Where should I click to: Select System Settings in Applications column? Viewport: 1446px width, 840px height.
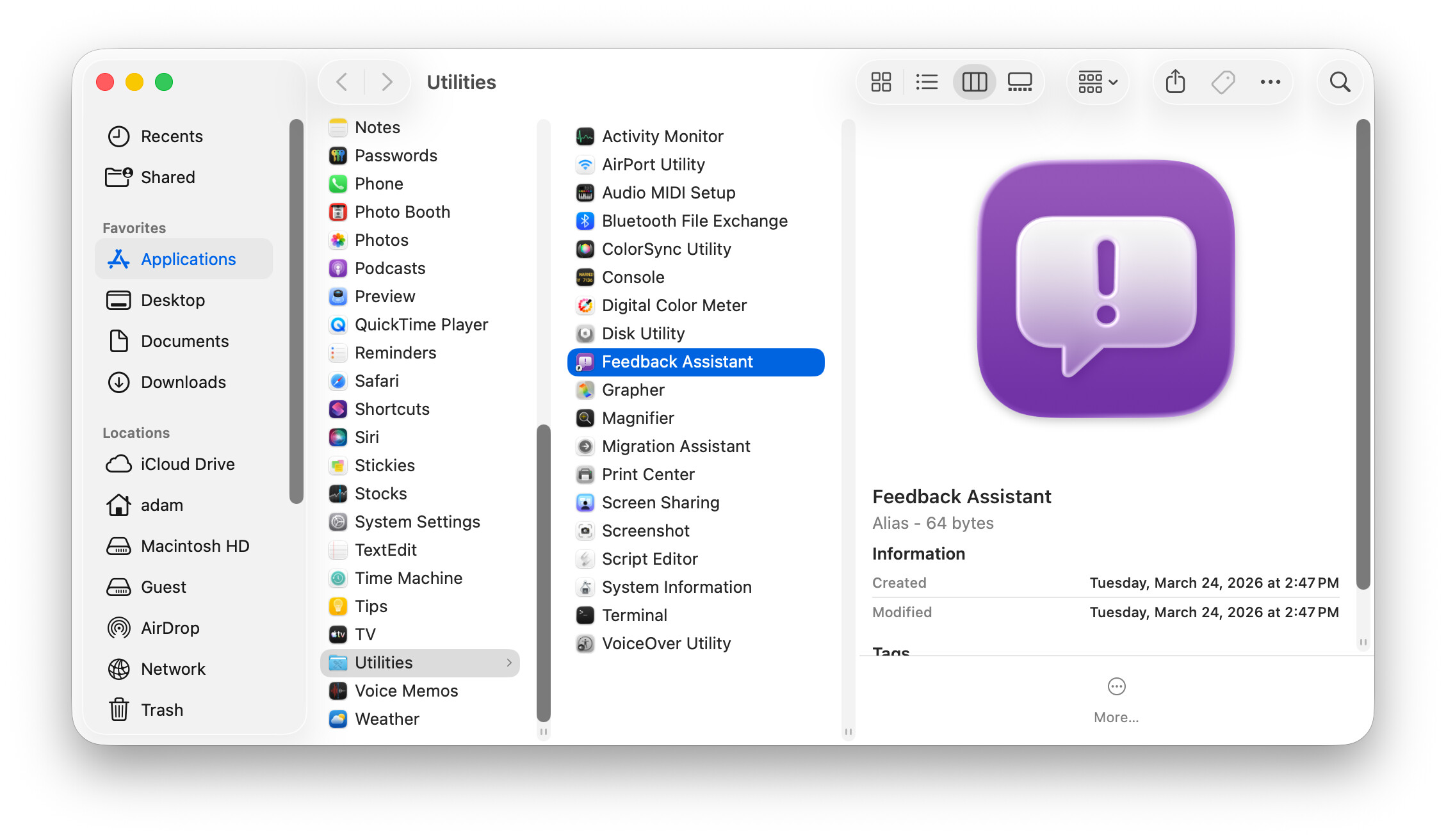pyautogui.click(x=417, y=522)
